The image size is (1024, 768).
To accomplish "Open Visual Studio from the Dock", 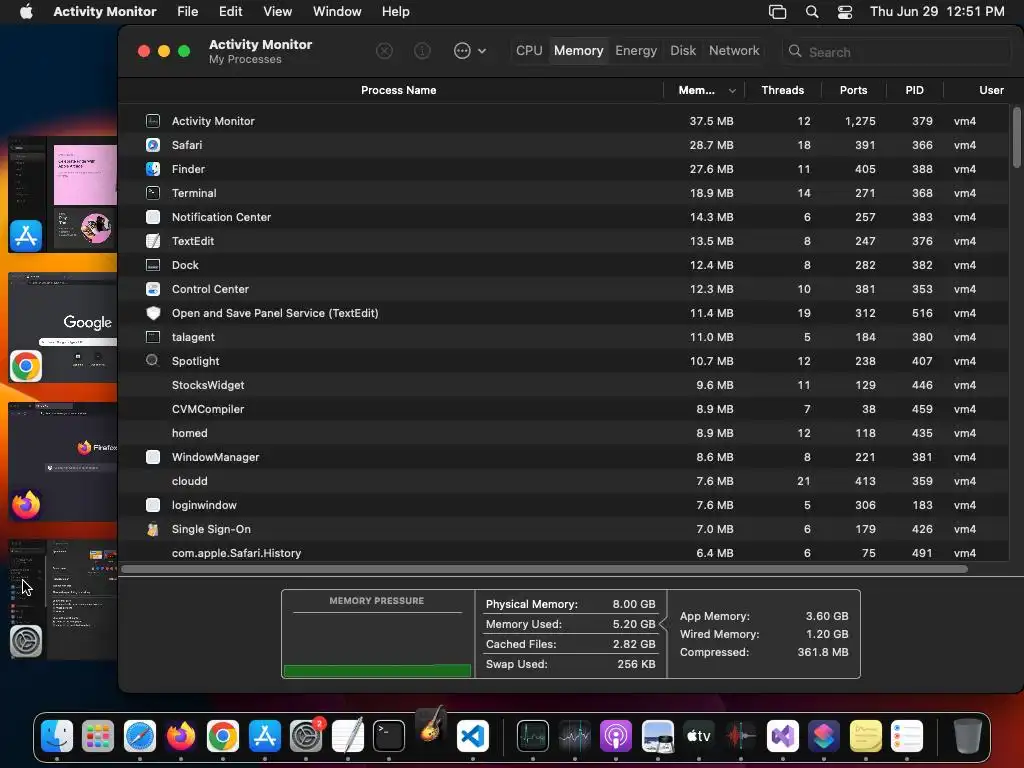I will (782, 736).
